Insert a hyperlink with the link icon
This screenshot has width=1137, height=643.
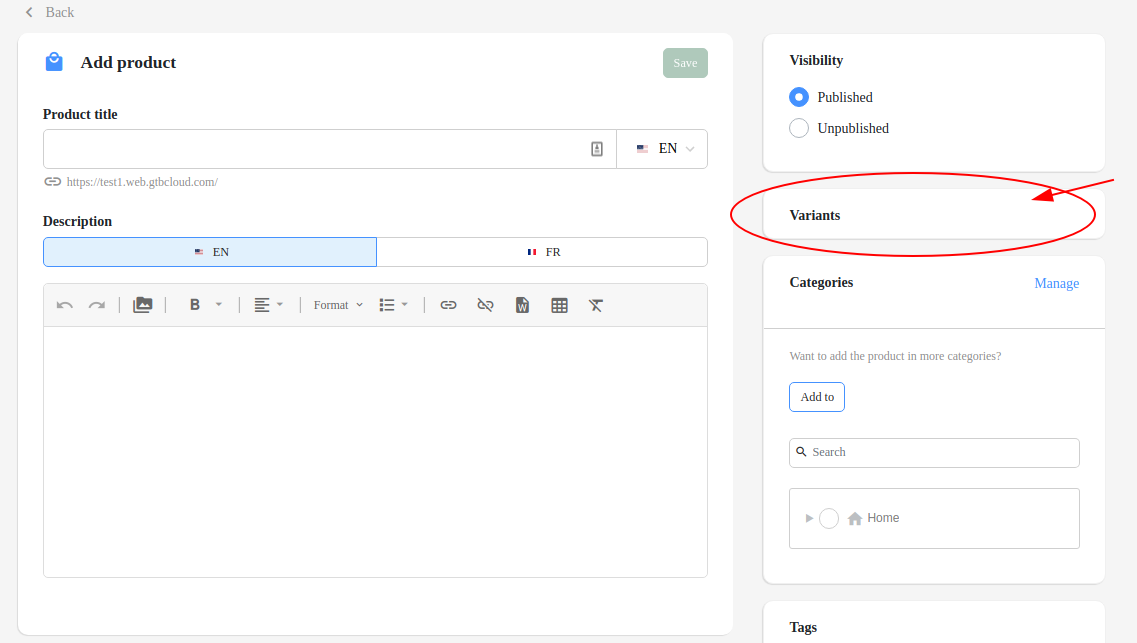tap(448, 305)
